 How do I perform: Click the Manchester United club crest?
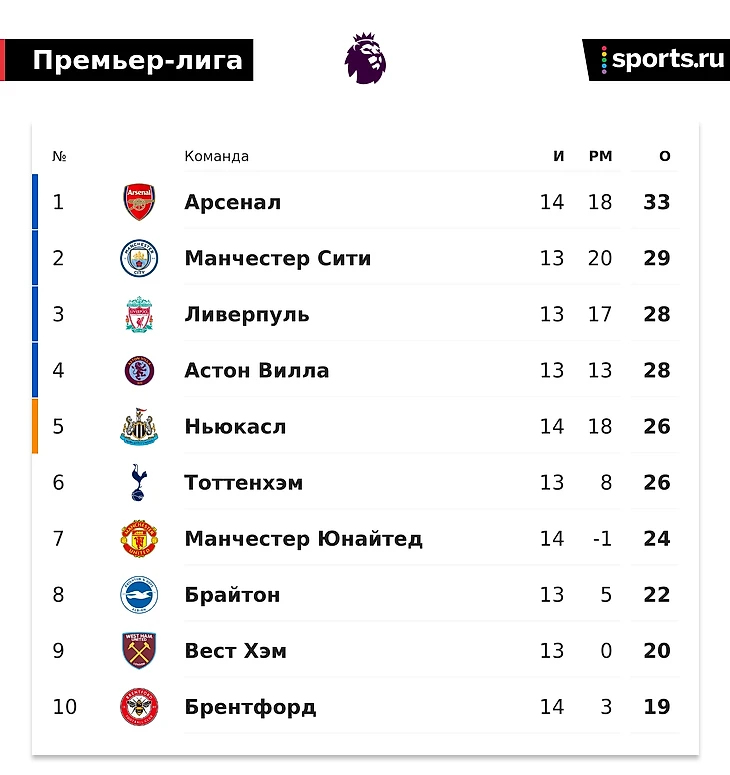pyautogui.click(x=139, y=539)
